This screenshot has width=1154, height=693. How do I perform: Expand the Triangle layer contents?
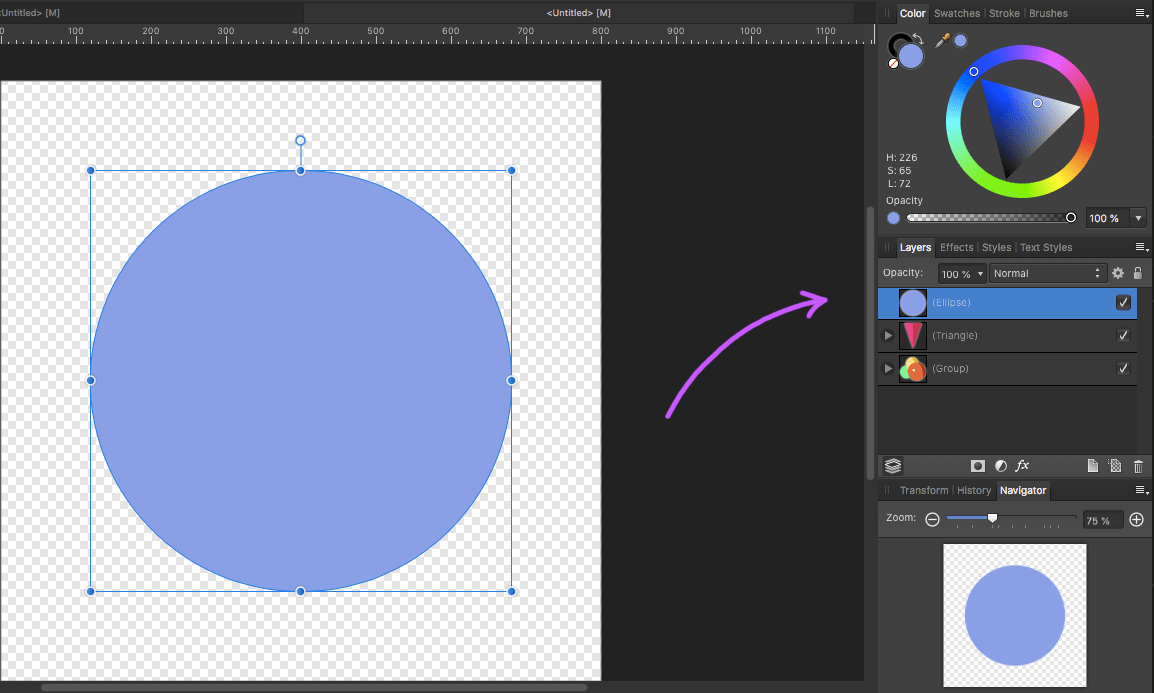tap(887, 336)
